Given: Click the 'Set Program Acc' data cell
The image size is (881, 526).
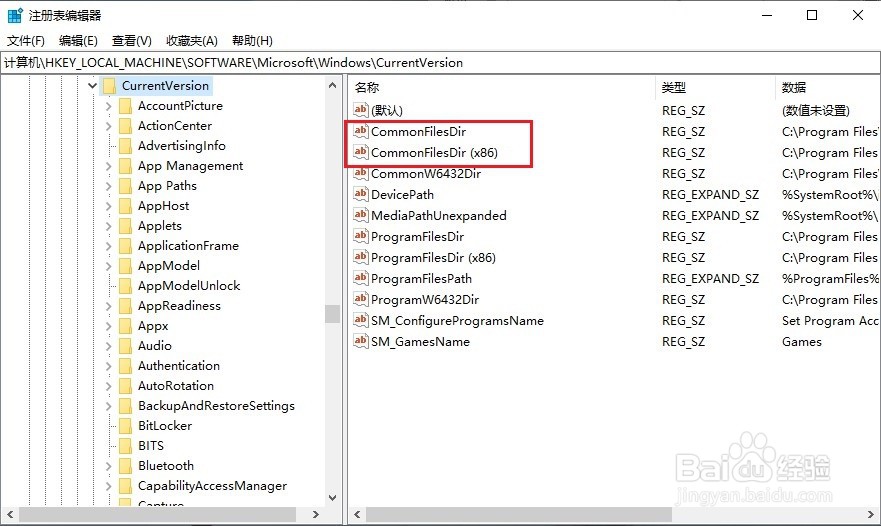Looking at the screenshot, I should pos(830,321).
